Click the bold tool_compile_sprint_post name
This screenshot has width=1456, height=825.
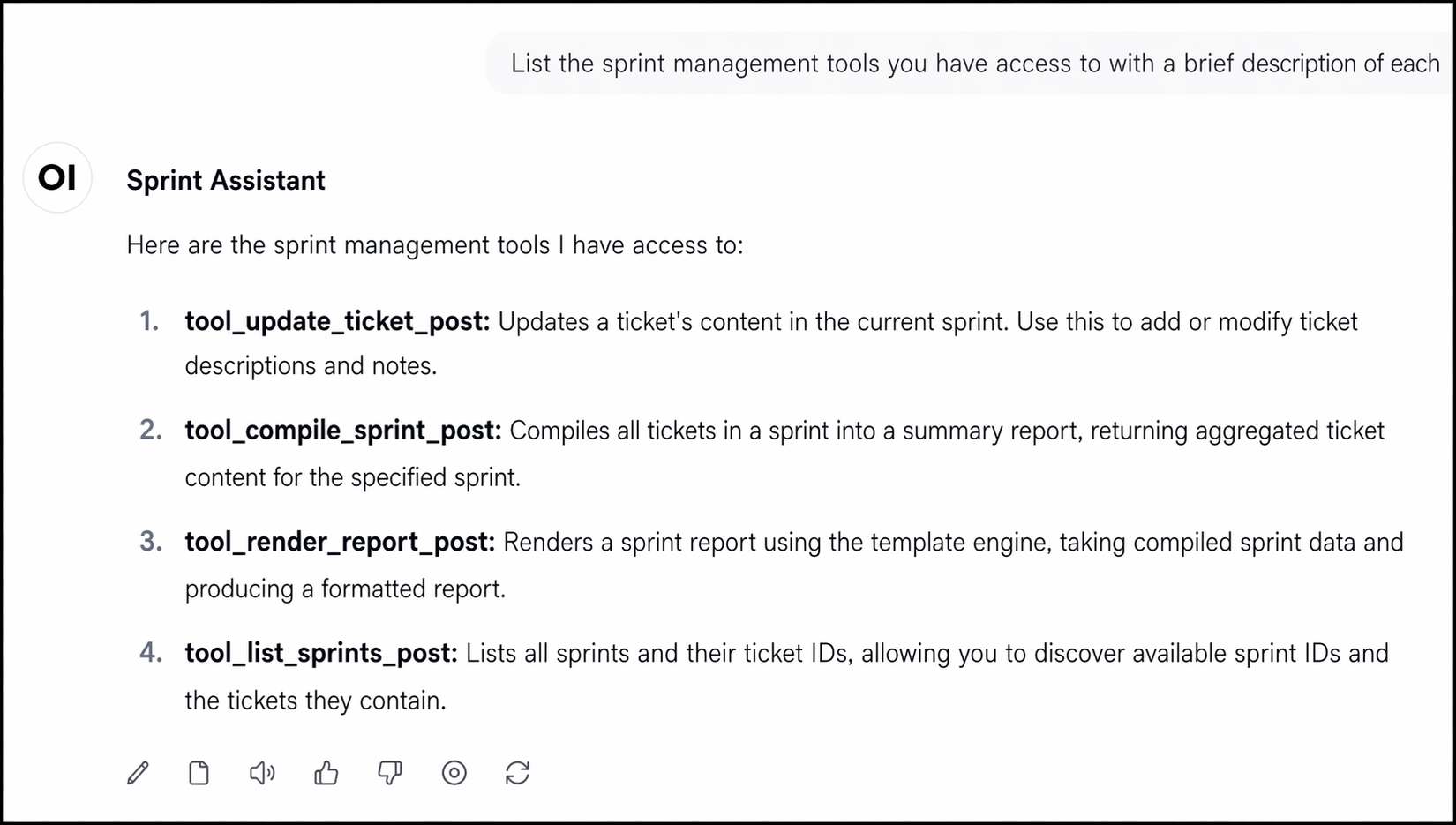pyautogui.click(x=343, y=431)
